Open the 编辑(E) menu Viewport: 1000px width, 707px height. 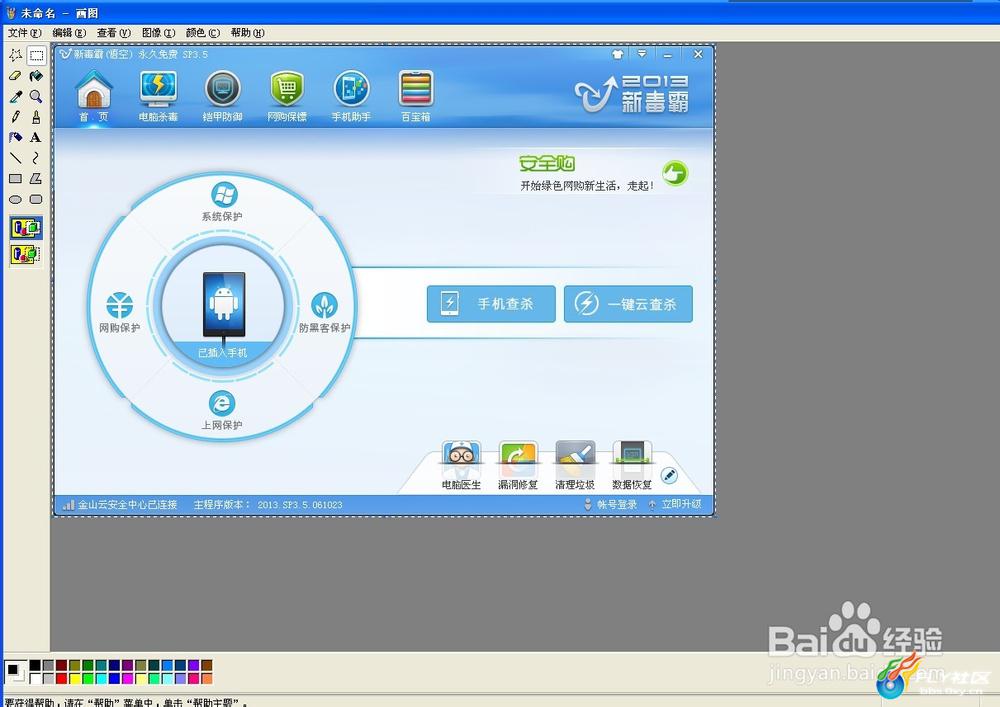[69, 33]
